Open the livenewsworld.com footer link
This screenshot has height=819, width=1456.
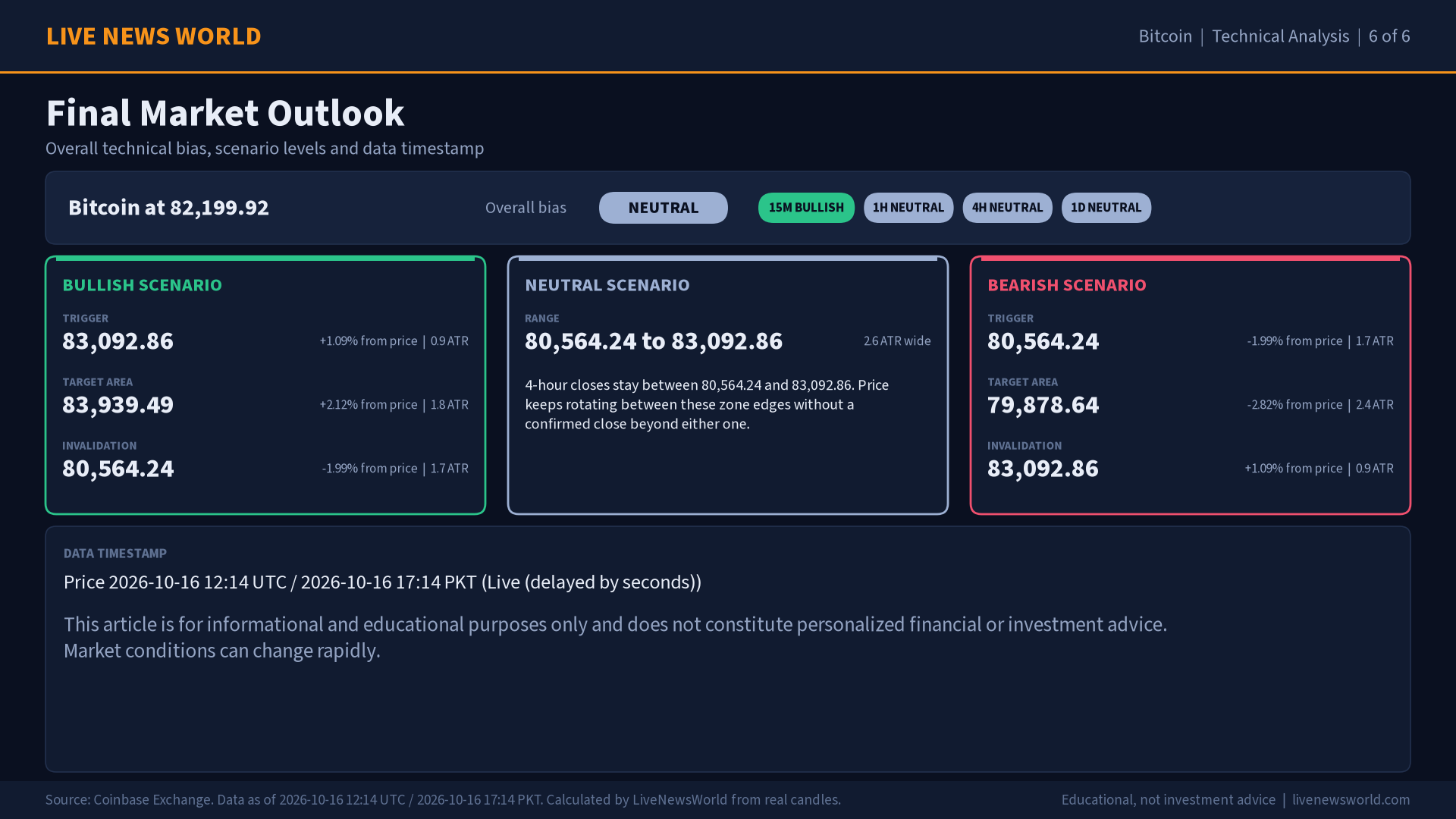click(1351, 800)
